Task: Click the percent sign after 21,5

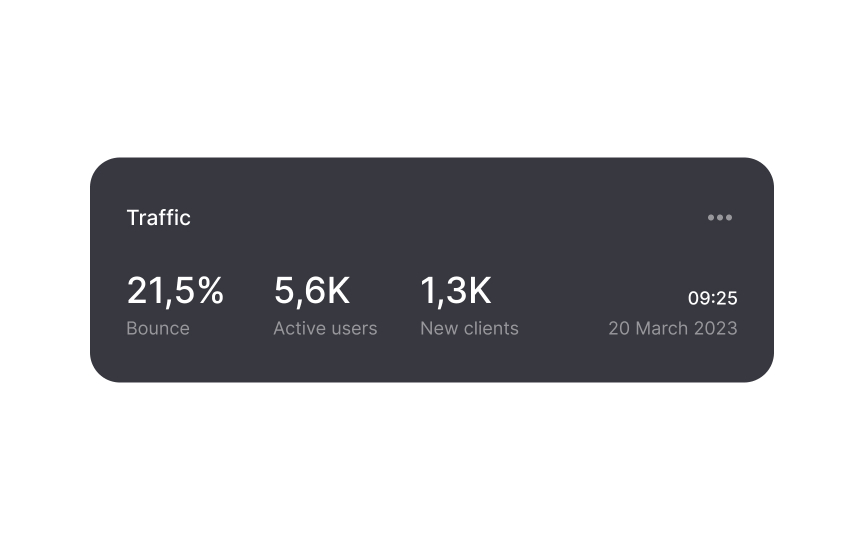Action: [209, 291]
